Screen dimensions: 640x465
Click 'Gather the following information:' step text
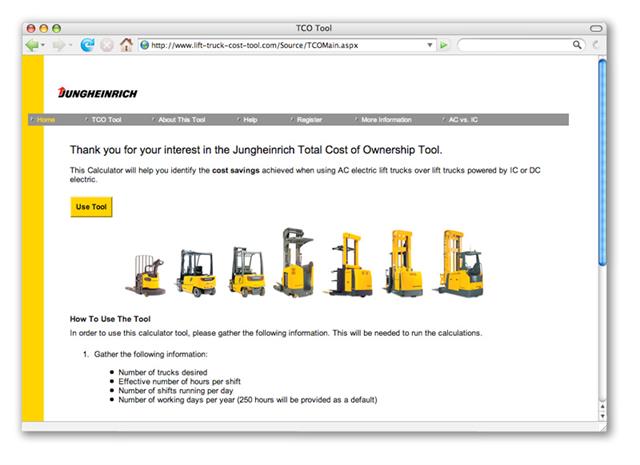pos(151,354)
